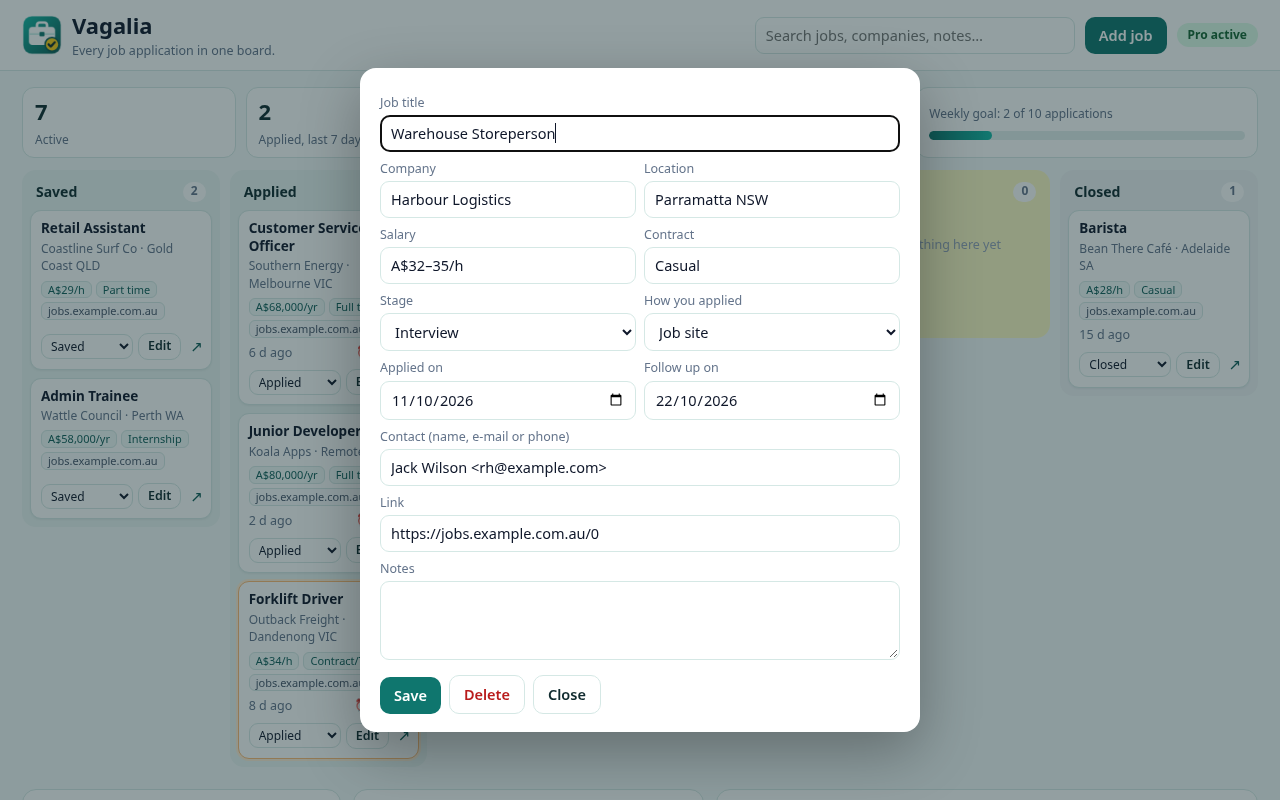
Task: Close the edit job dialog
Action: coord(567,695)
